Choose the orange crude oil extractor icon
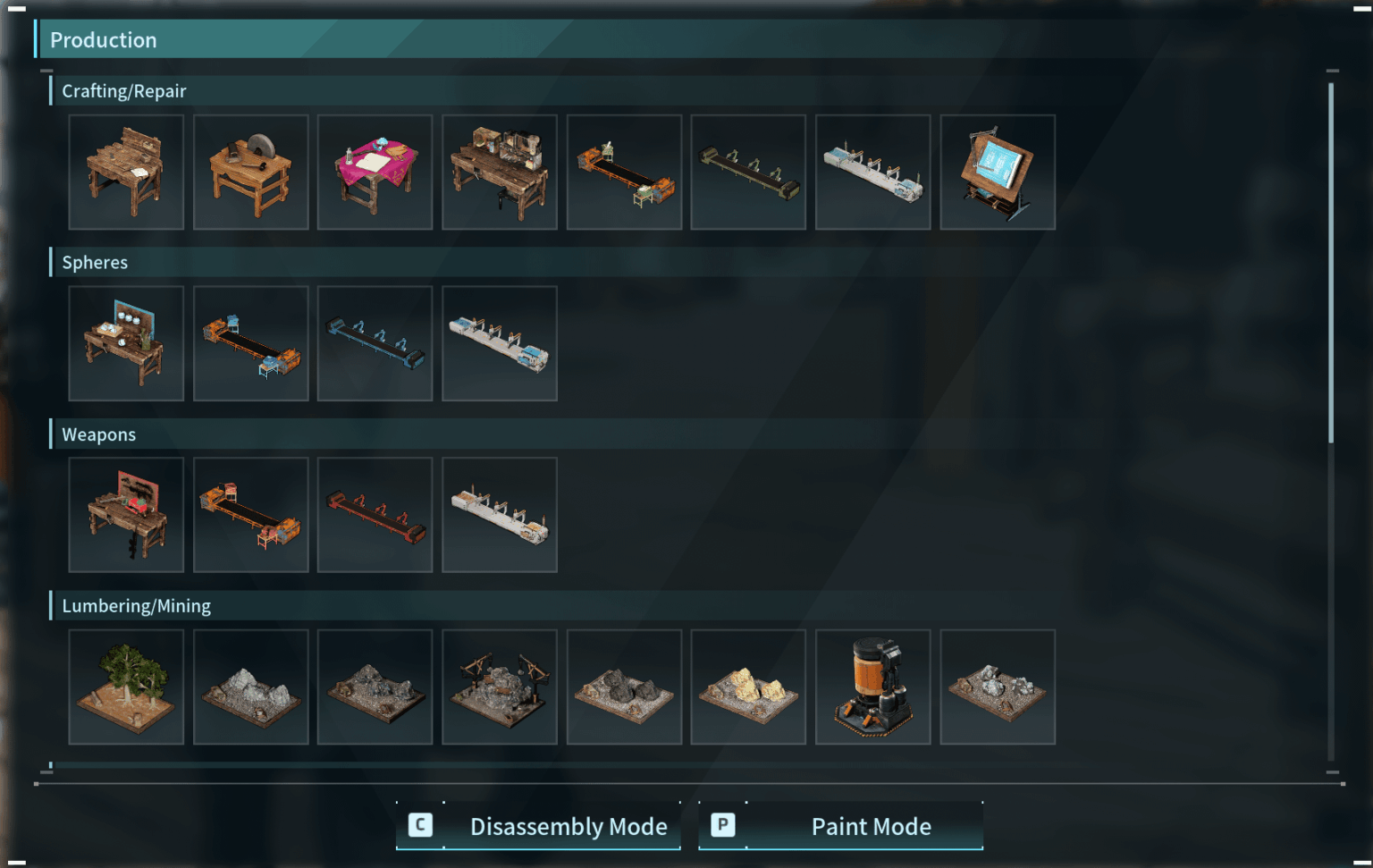The width and height of the screenshot is (1373, 868). click(x=873, y=687)
